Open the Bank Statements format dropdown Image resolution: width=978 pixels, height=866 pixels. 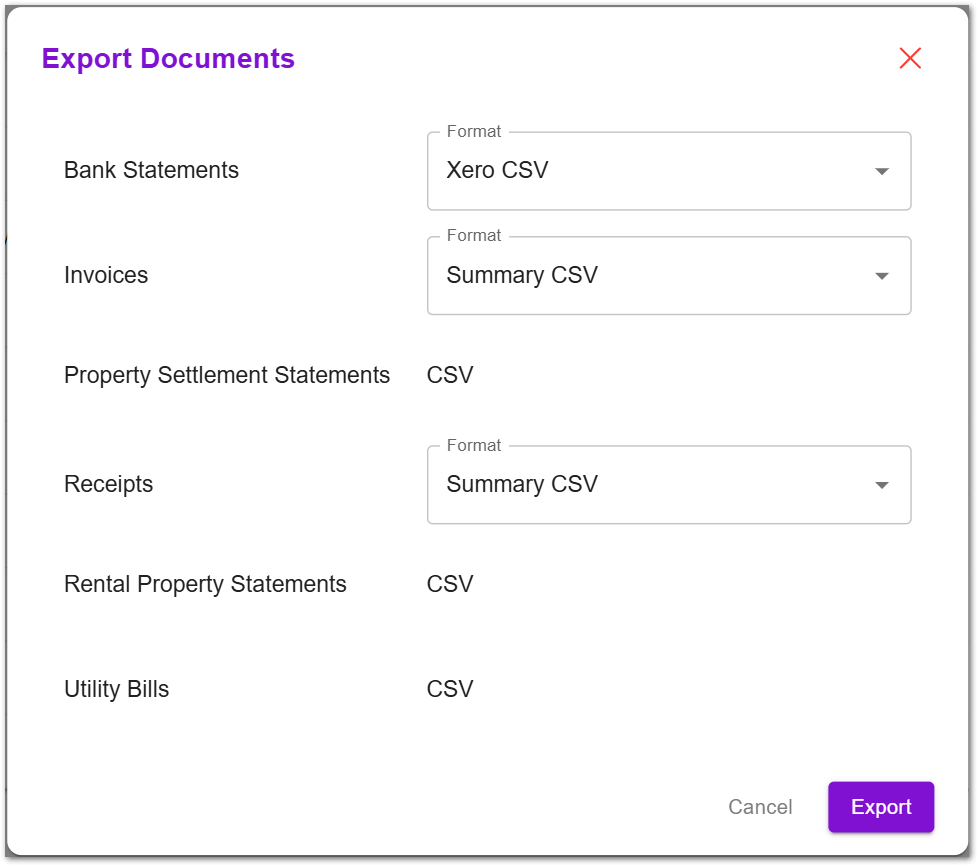668,171
